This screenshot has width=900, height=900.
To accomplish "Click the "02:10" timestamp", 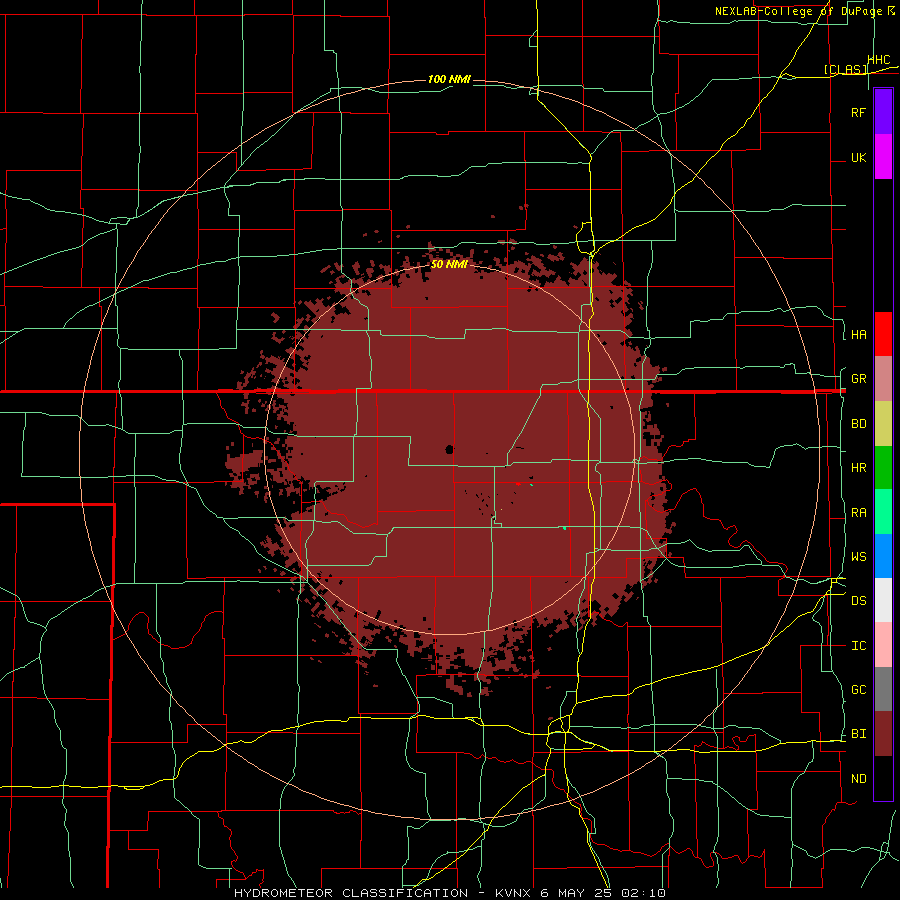I will (643, 893).
